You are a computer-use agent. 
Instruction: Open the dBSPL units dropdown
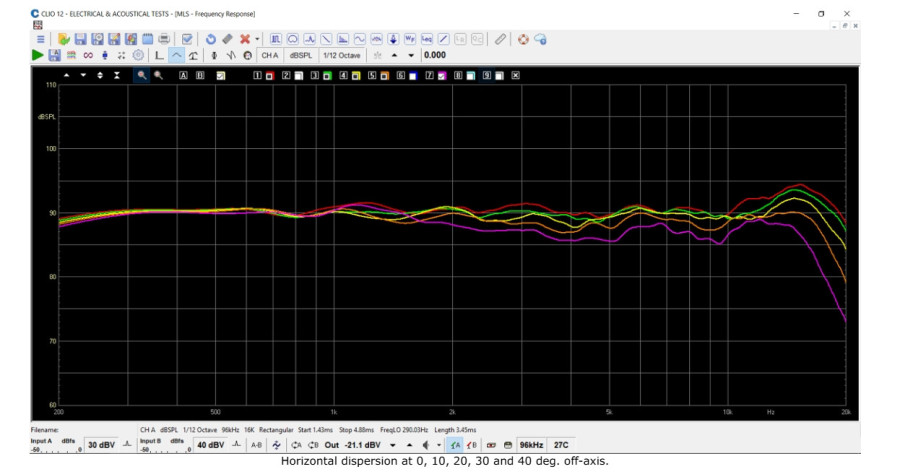300,55
